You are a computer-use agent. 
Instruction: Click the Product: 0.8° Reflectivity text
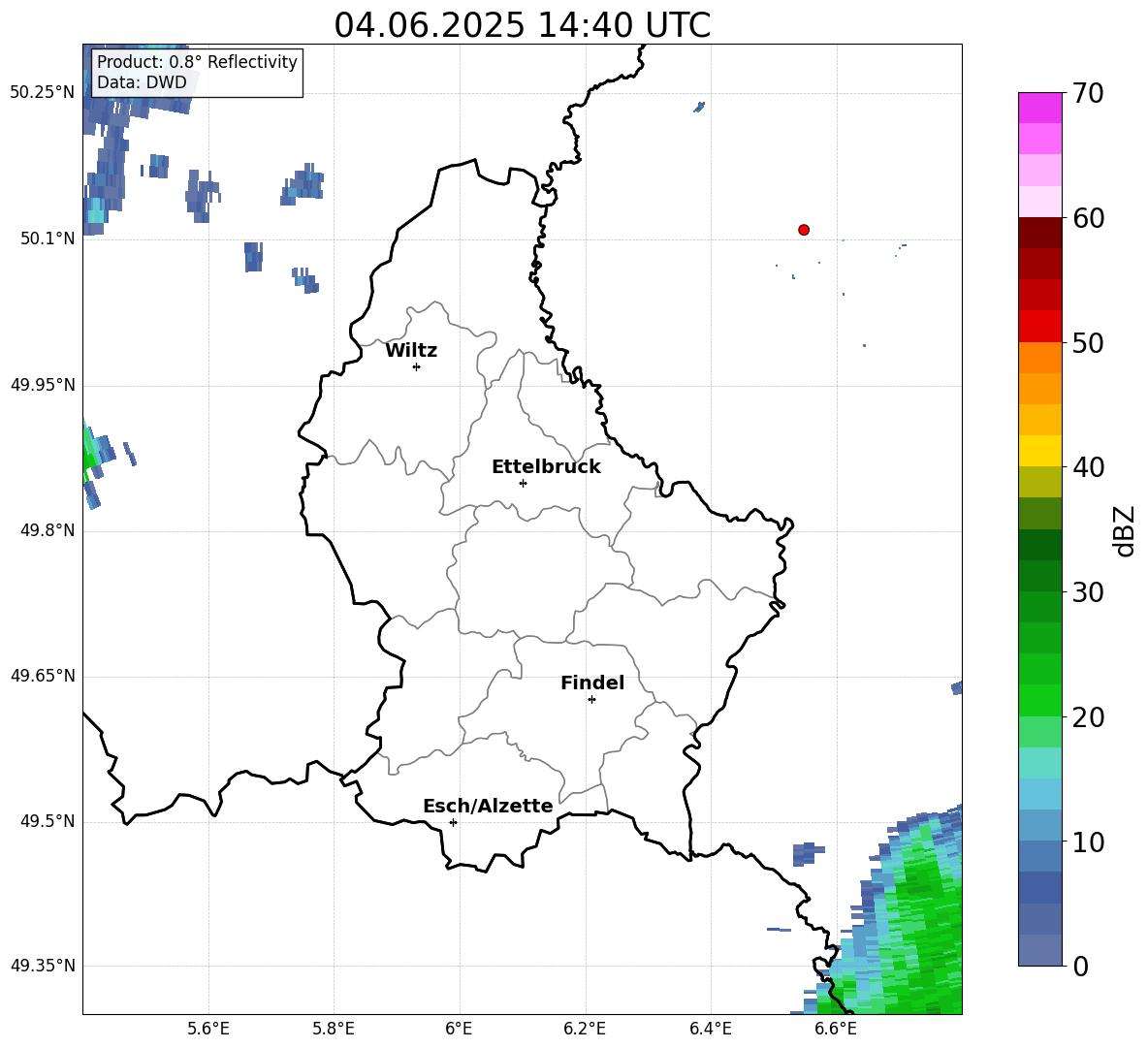[x=197, y=62]
